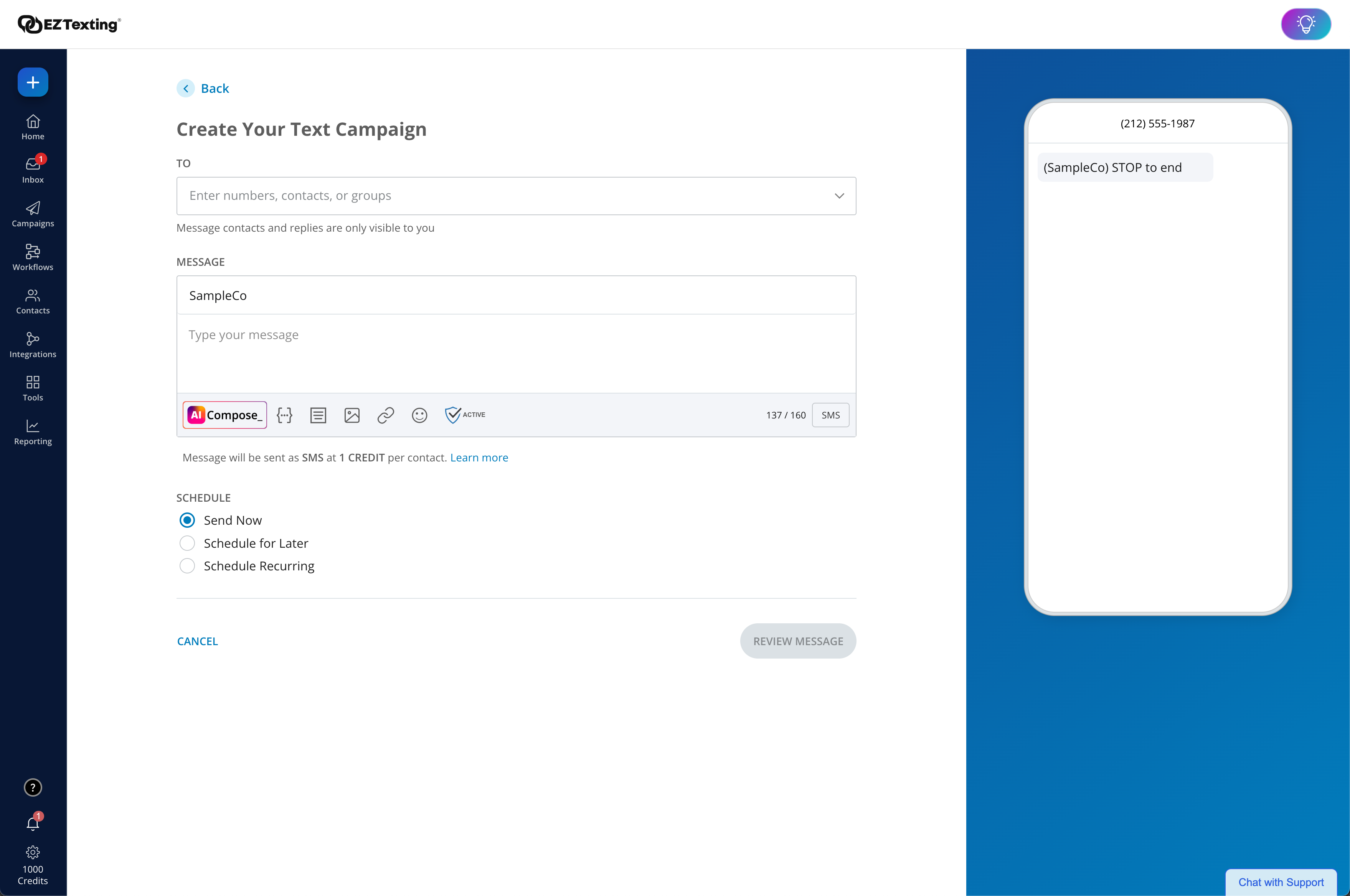Go to Campaigns in the sidebar
1350x896 pixels.
[x=33, y=214]
